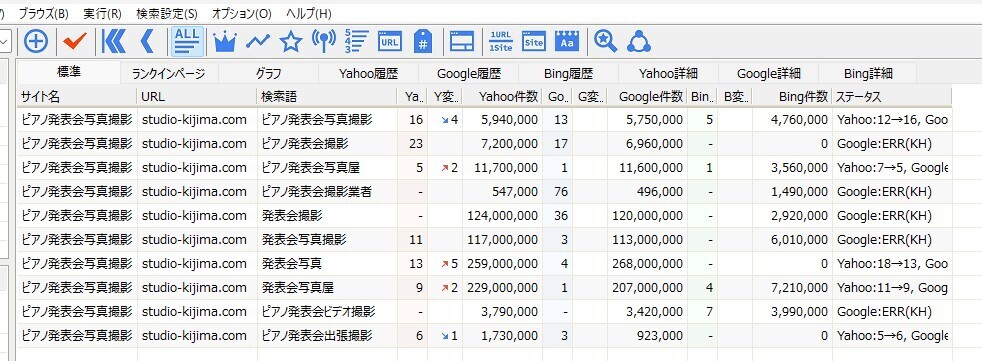Expand the dropdown arrow left of plus icon
982x361 pixels.
(4, 41)
